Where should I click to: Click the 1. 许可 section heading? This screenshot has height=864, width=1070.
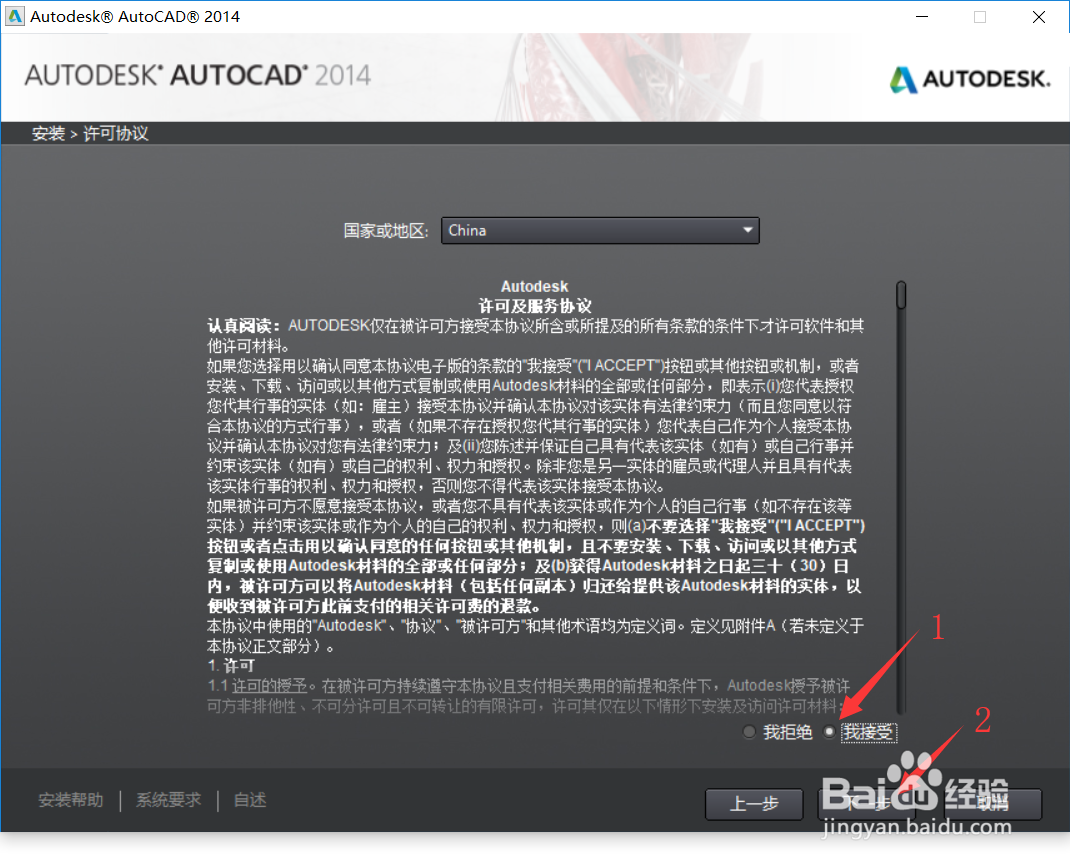click(231, 665)
